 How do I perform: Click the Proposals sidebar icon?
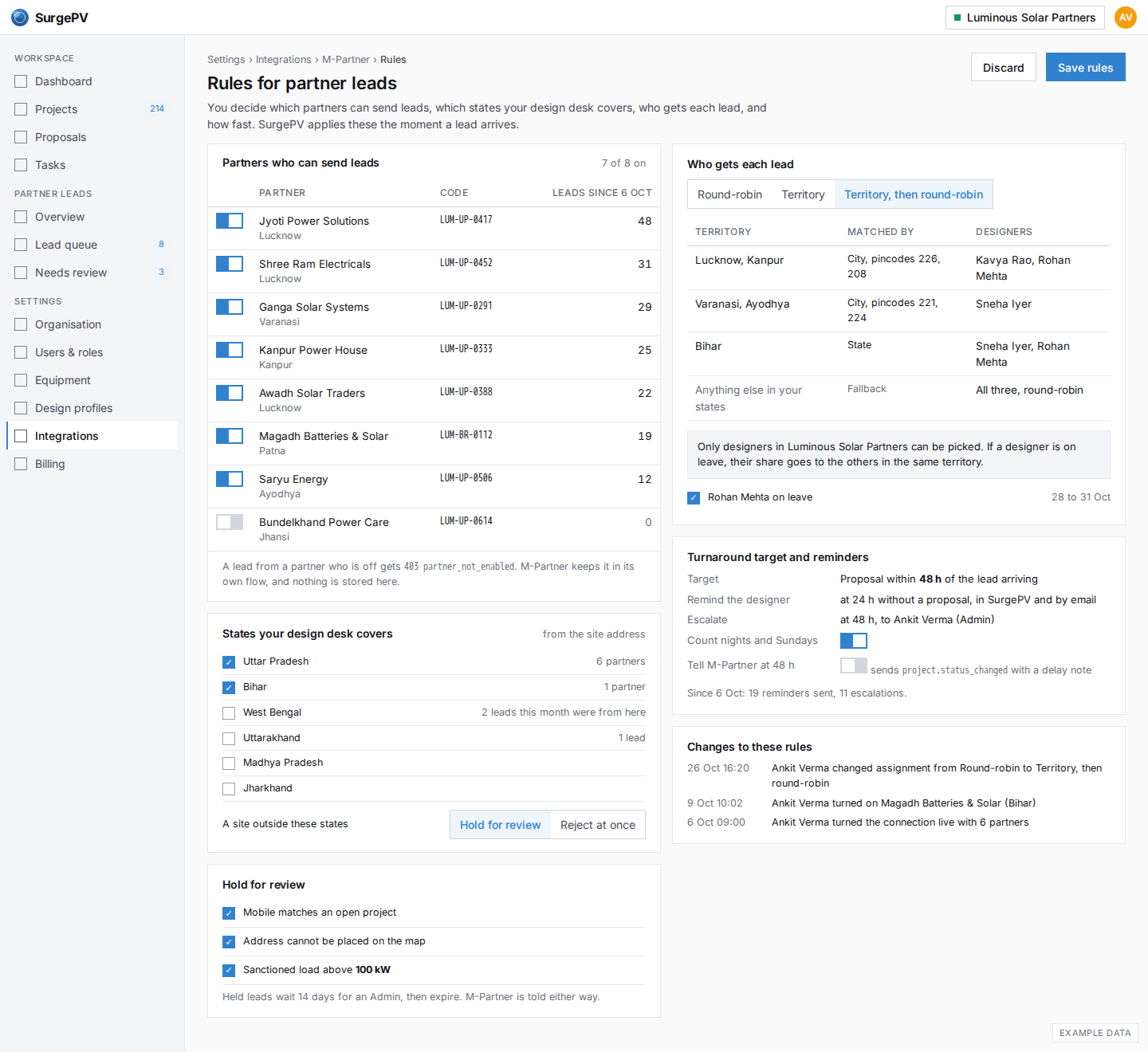pos(21,137)
